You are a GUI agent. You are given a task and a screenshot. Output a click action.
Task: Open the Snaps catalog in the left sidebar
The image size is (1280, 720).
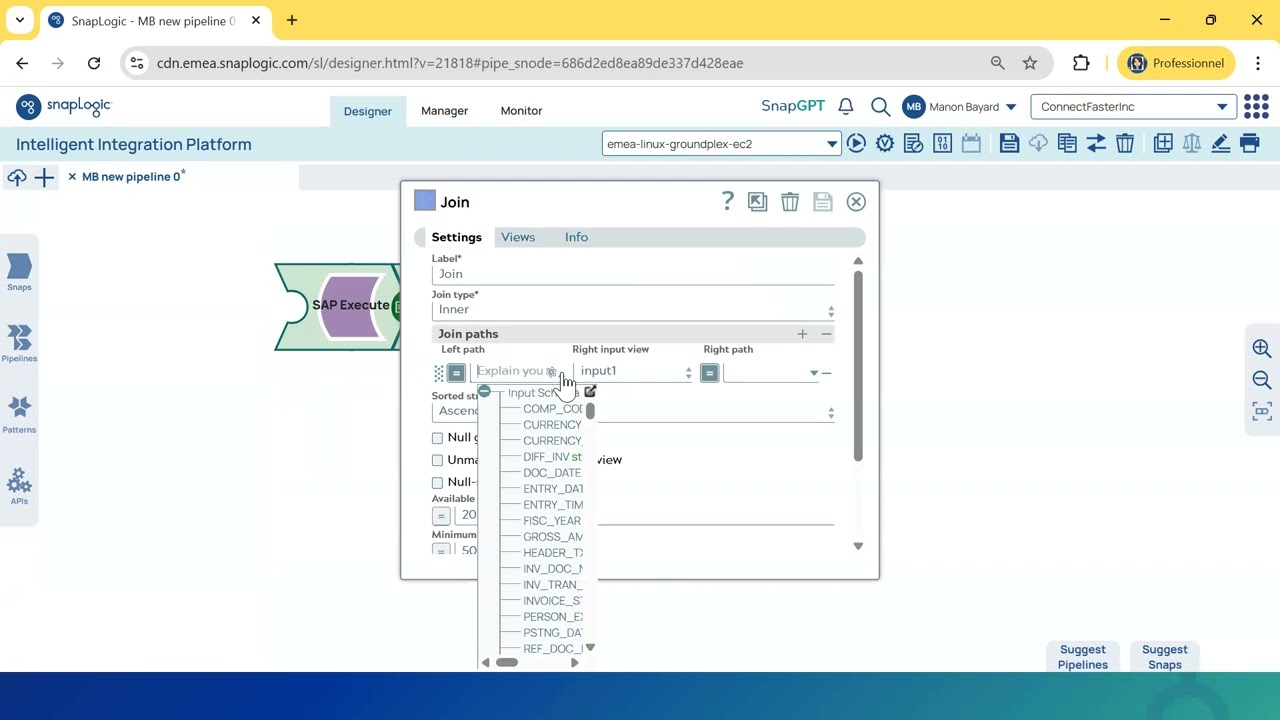pos(19,272)
